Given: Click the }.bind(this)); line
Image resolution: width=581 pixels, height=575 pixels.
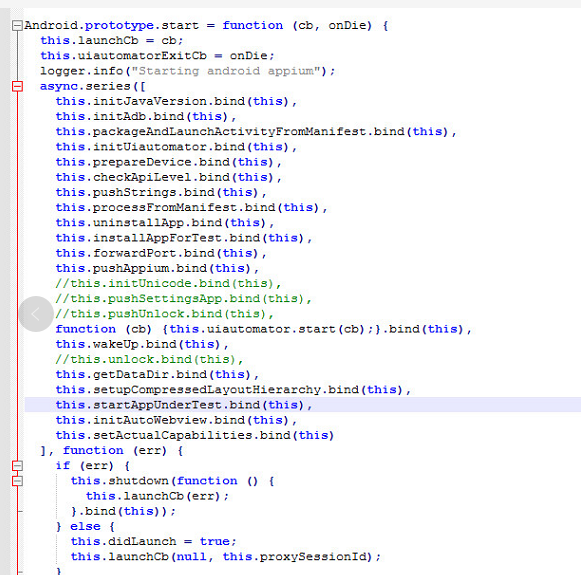Looking at the screenshot, I should (123, 511).
